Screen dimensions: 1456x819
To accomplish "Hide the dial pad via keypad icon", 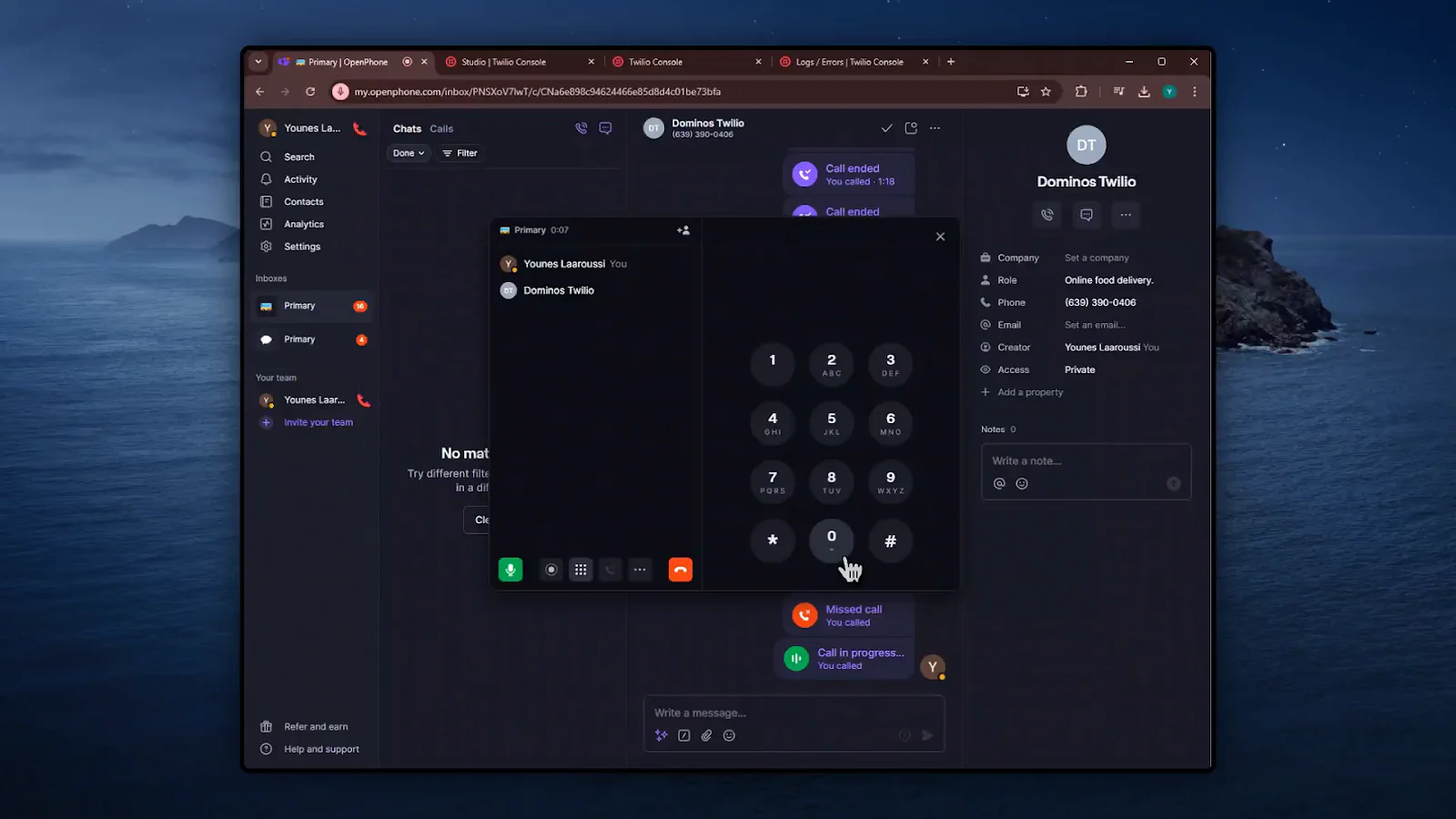I will click(x=581, y=570).
